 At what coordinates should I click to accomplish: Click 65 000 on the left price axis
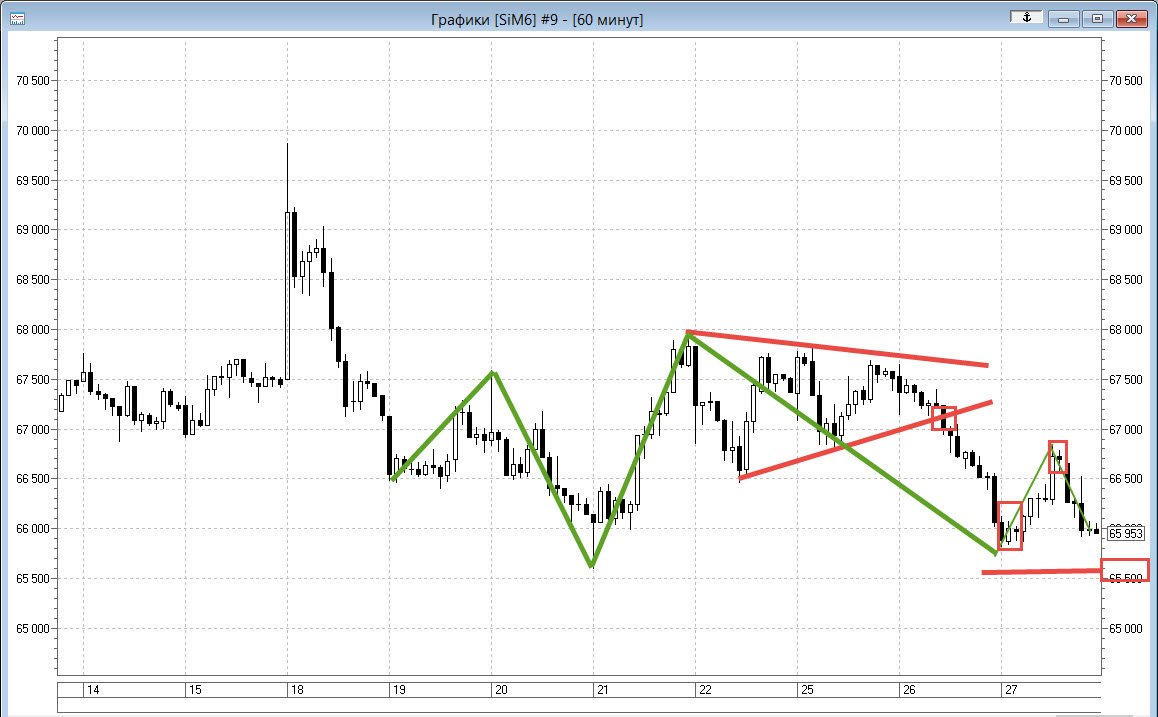coord(33,628)
